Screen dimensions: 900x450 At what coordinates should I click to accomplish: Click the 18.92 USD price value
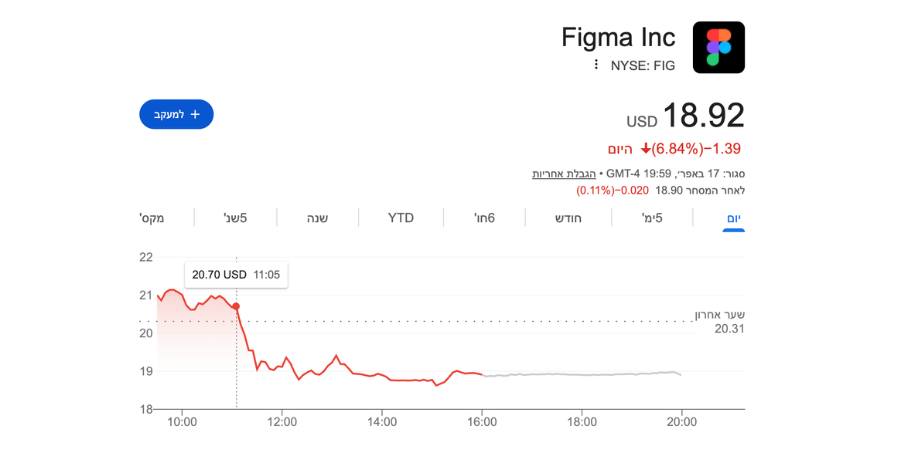(x=704, y=116)
